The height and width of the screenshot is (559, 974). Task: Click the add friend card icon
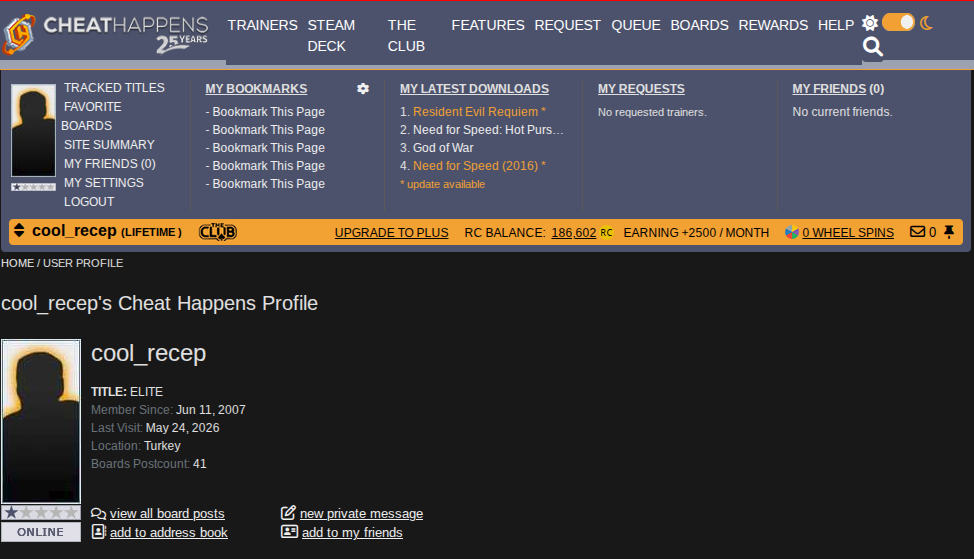pos(289,532)
